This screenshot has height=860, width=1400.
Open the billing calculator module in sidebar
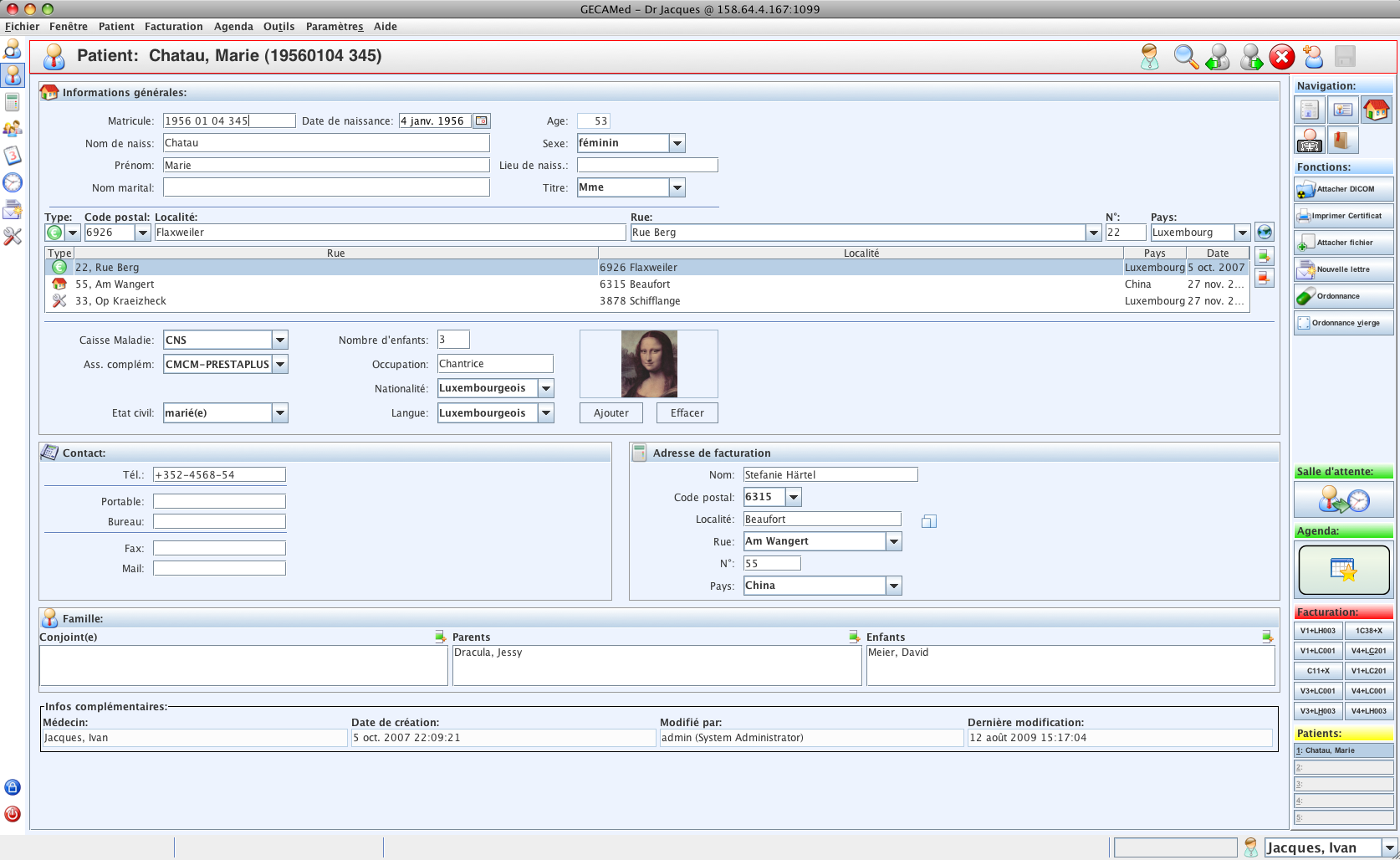[13, 102]
